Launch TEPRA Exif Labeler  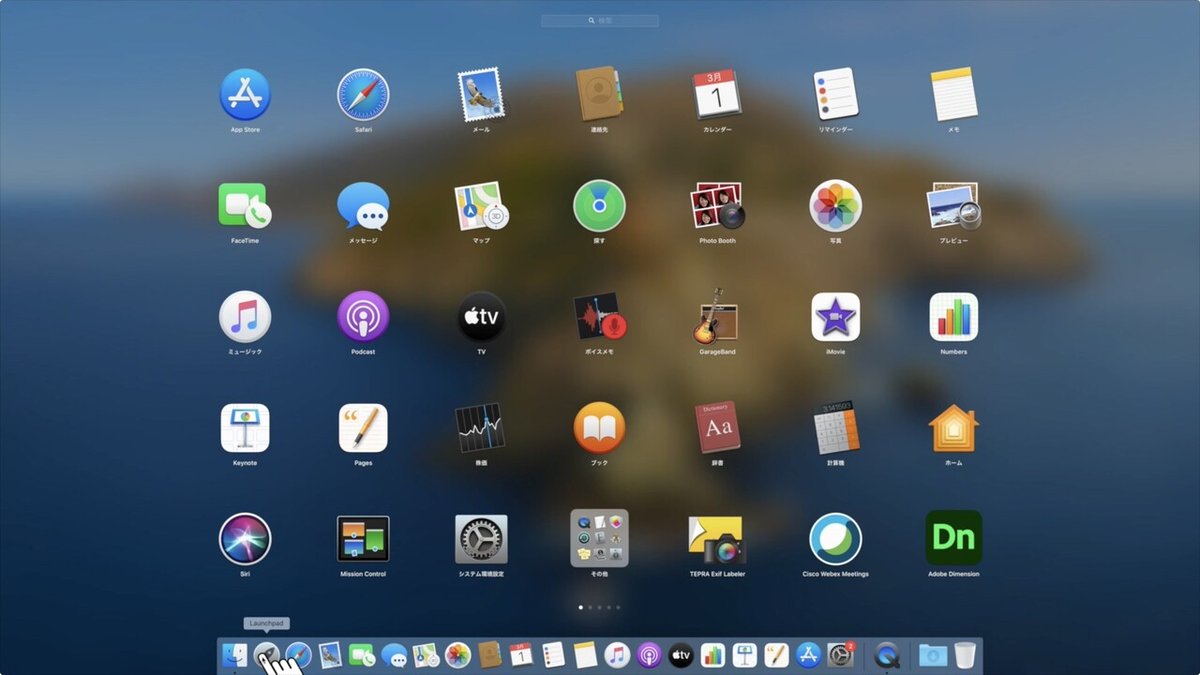click(717, 539)
